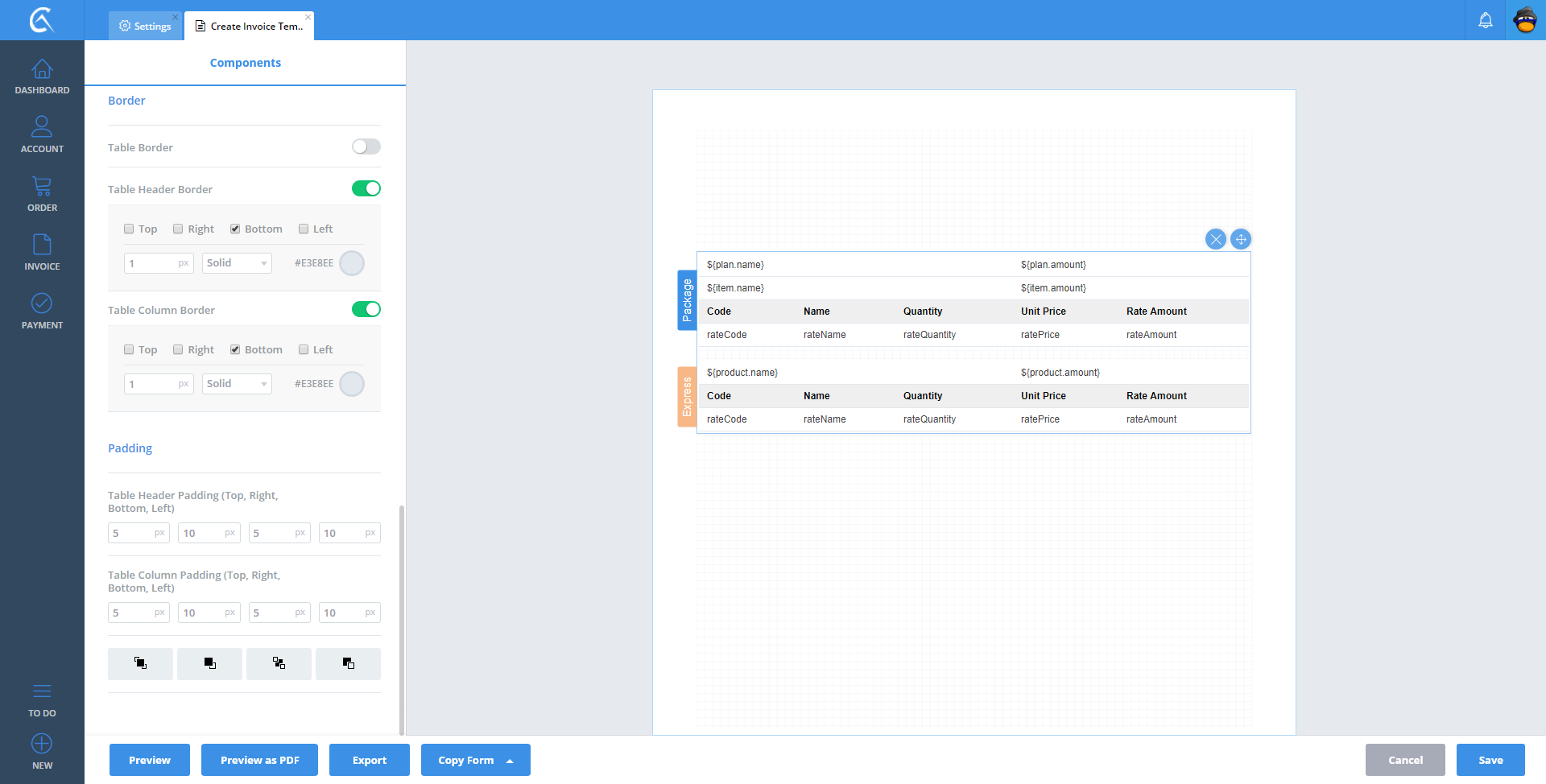Click the Preview as PDF button
The height and width of the screenshot is (784, 1546).
point(259,760)
